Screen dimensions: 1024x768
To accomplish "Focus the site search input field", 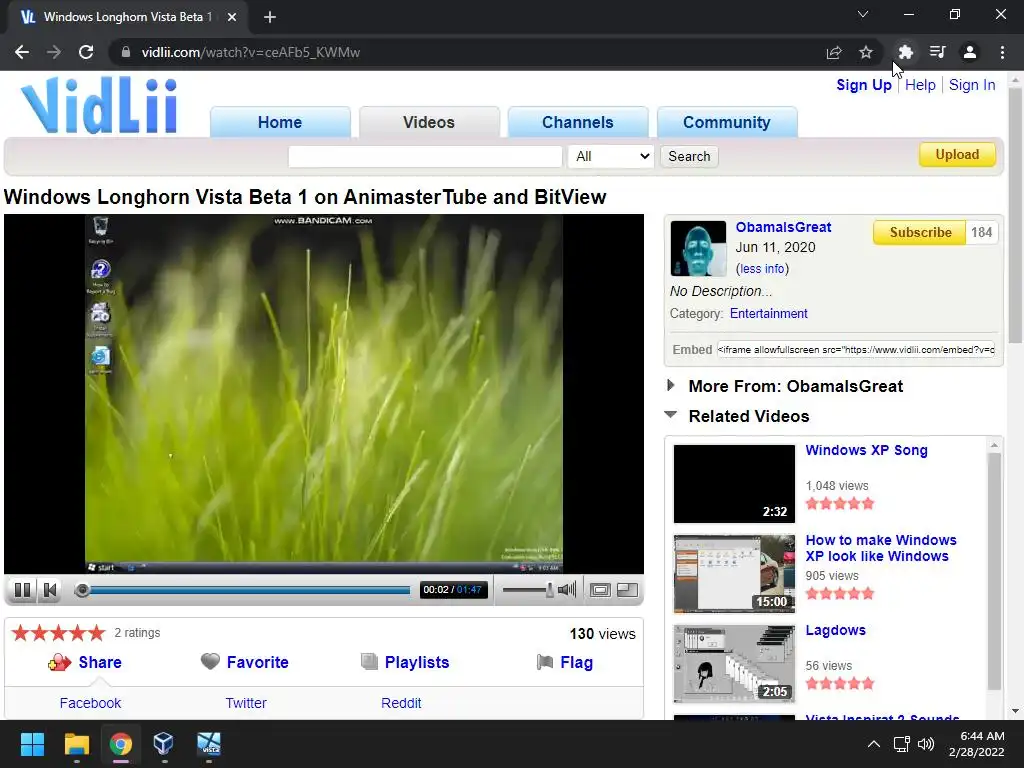I will [425, 156].
